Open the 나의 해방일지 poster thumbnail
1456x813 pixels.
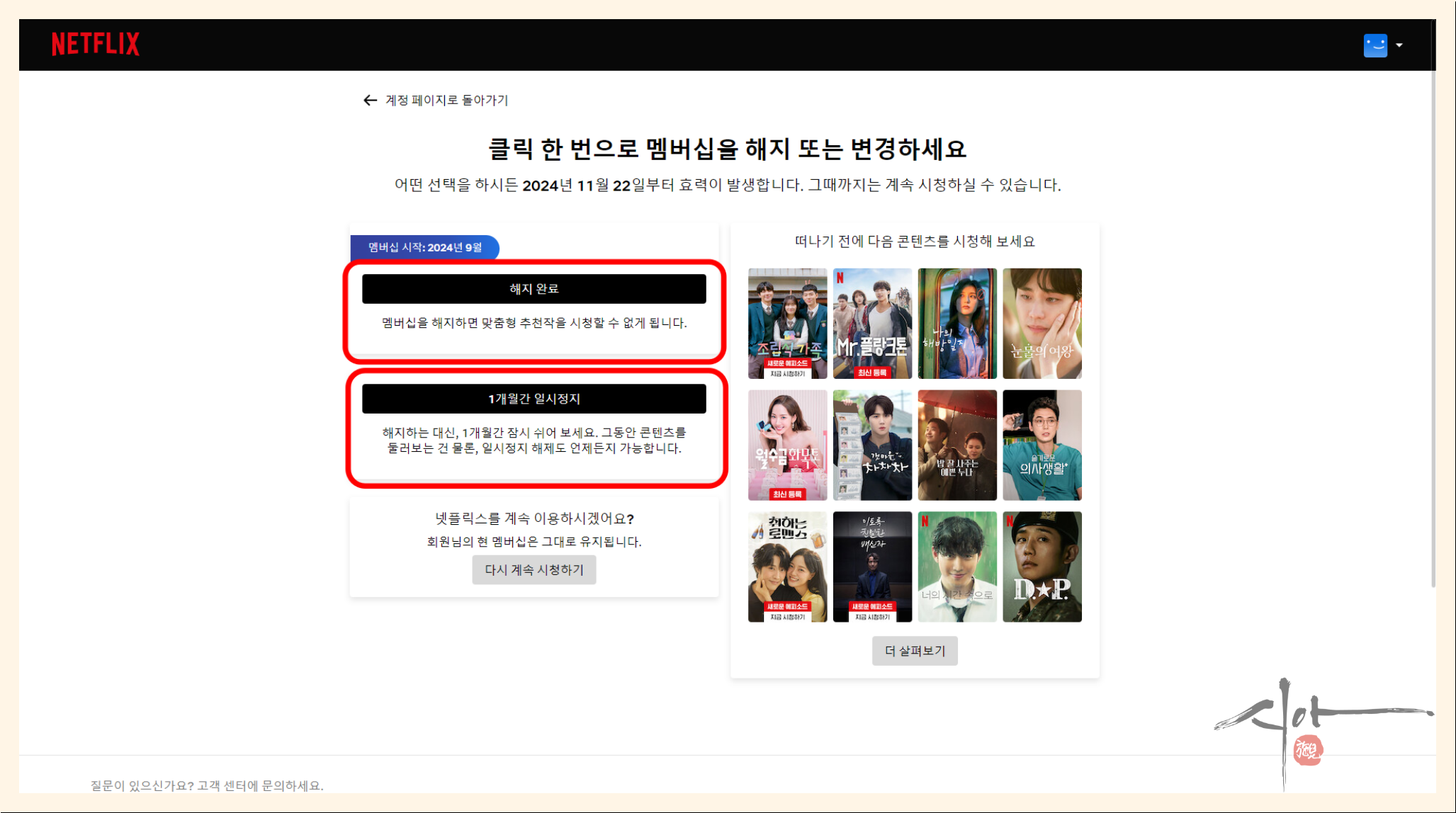956,323
